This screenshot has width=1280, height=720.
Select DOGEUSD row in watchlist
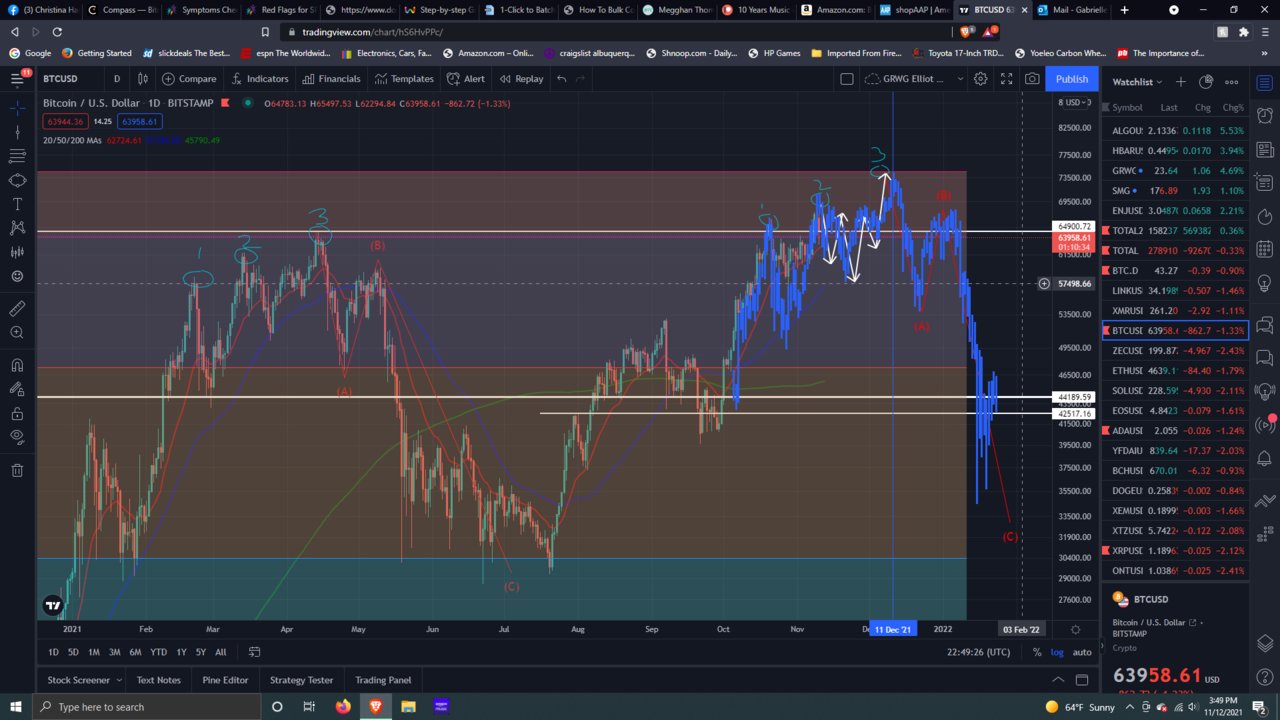[x=1175, y=491]
